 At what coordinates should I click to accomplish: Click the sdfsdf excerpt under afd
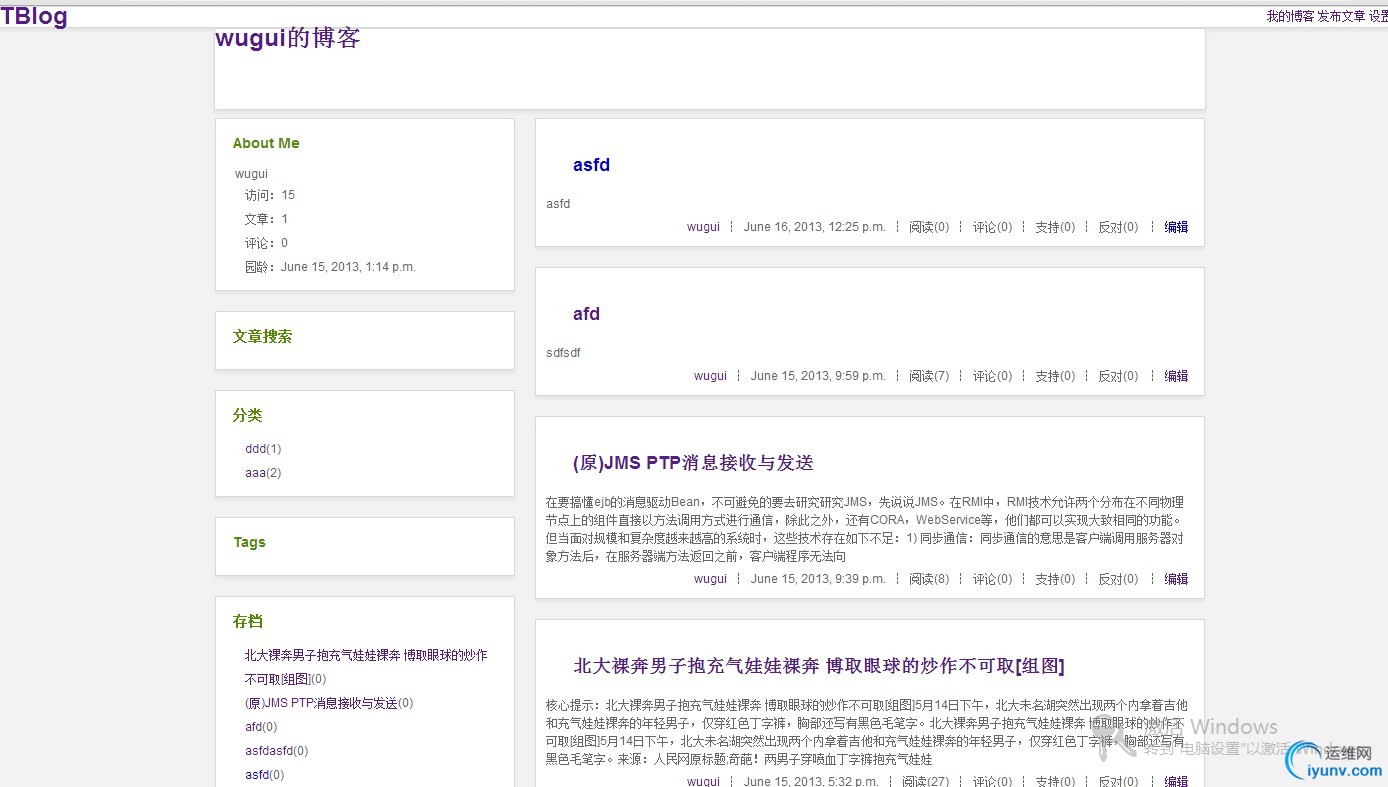coord(563,353)
